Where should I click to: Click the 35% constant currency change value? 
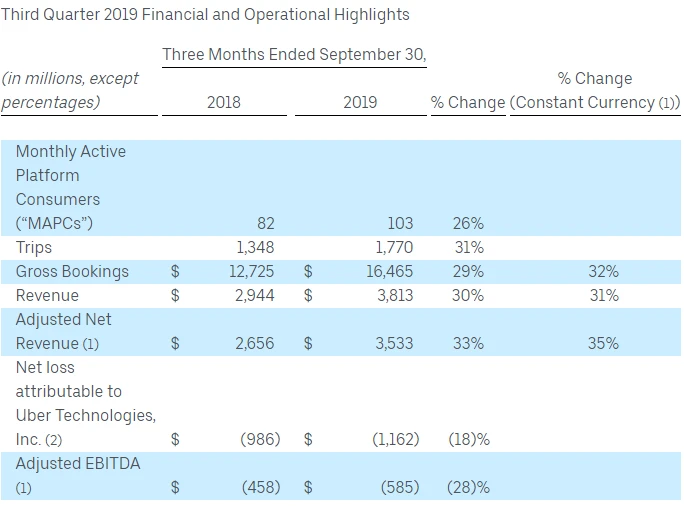(x=603, y=343)
